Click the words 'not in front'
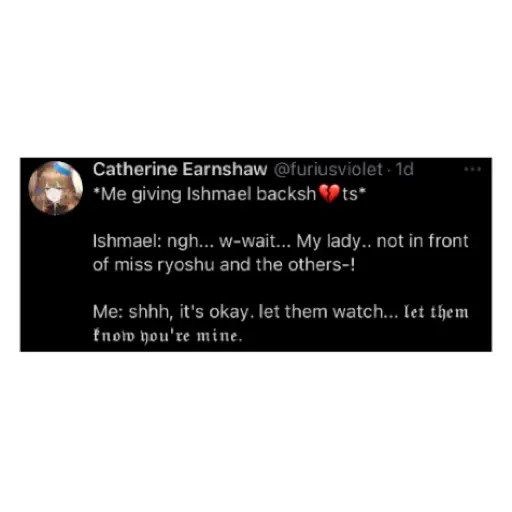The height and width of the screenshot is (512, 512). click(422, 241)
